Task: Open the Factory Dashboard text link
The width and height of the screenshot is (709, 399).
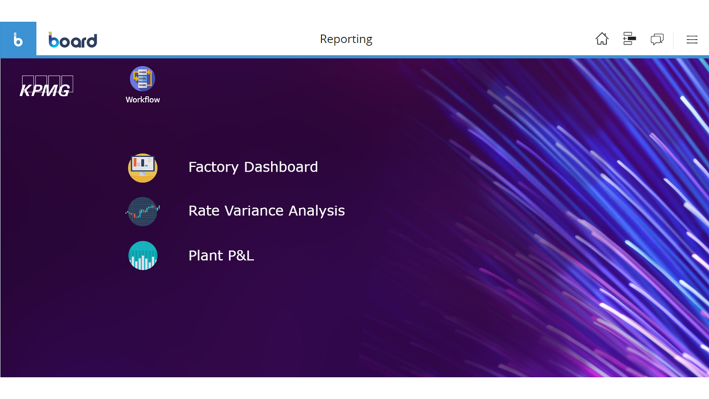Action: point(253,167)
